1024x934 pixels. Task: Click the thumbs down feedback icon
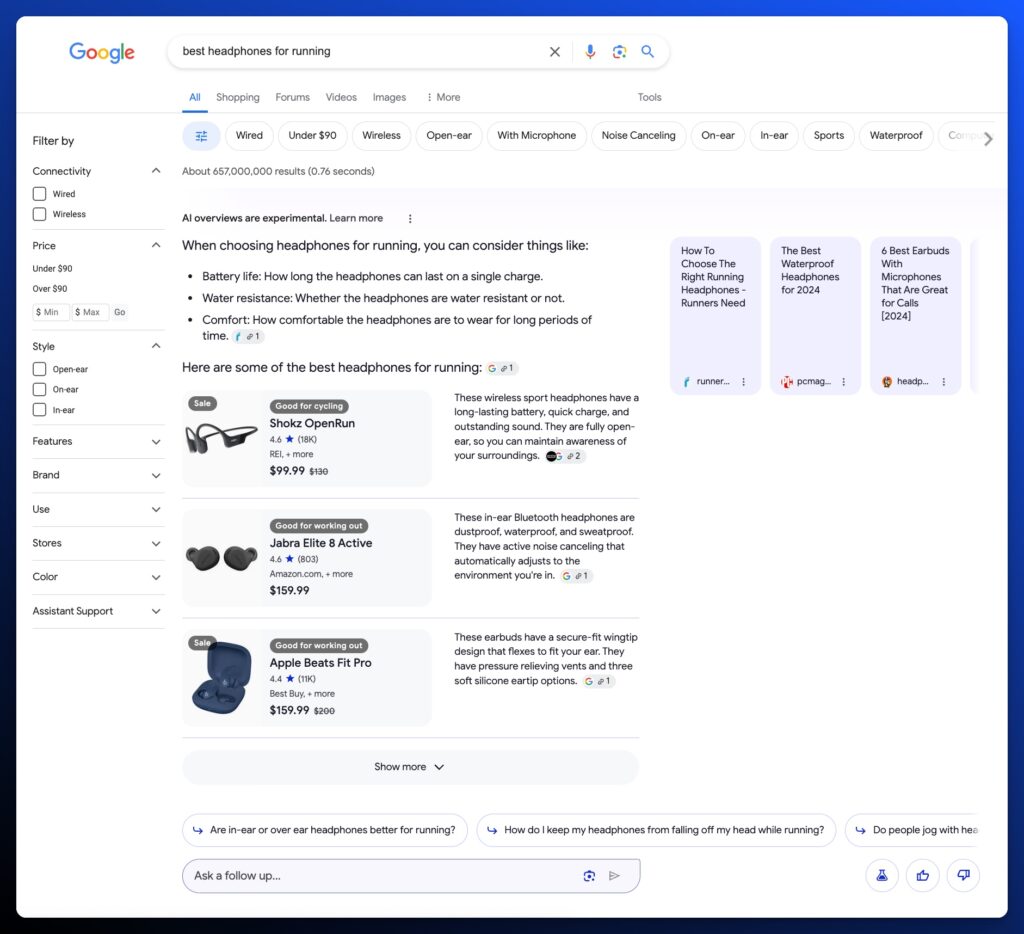(x=963, y=875)
